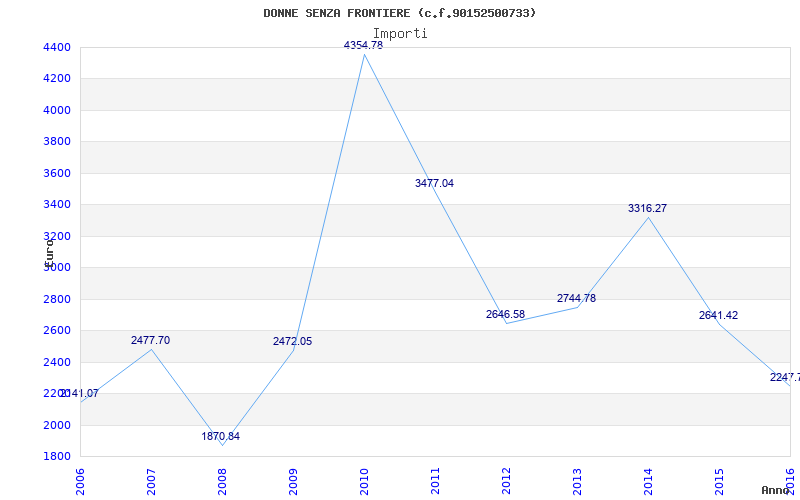
Task: Click the 2012 x-axis label
Action: pyautogui.click(x=506, y=481)
